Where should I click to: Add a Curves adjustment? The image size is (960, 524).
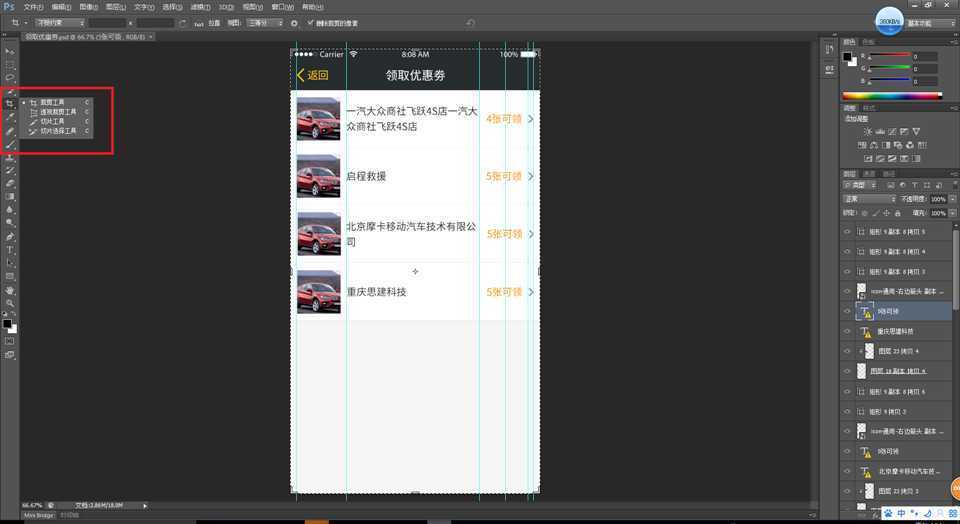(892, 131)
